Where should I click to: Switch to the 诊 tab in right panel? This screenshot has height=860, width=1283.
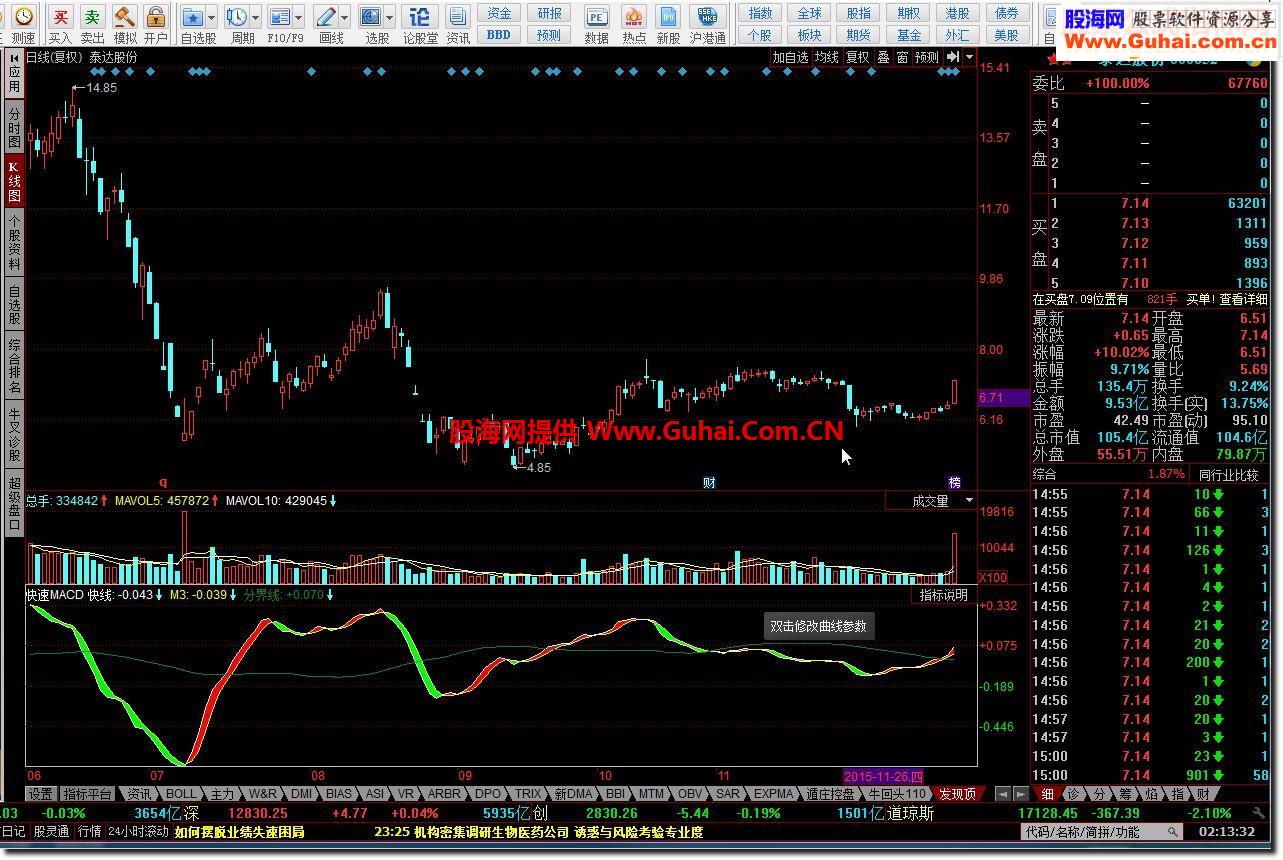(x=1073, y=794)
